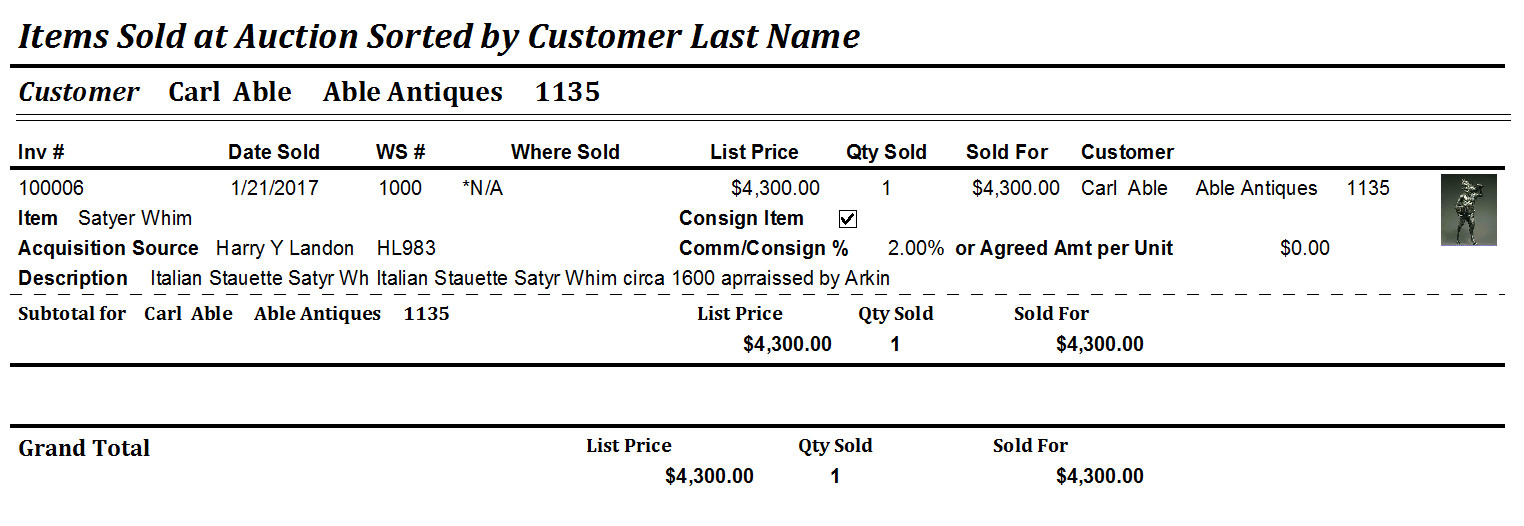The width and height of the screenshot is (1524, 526).
Task: Click the WS # column header
Action: coord(400,152)
